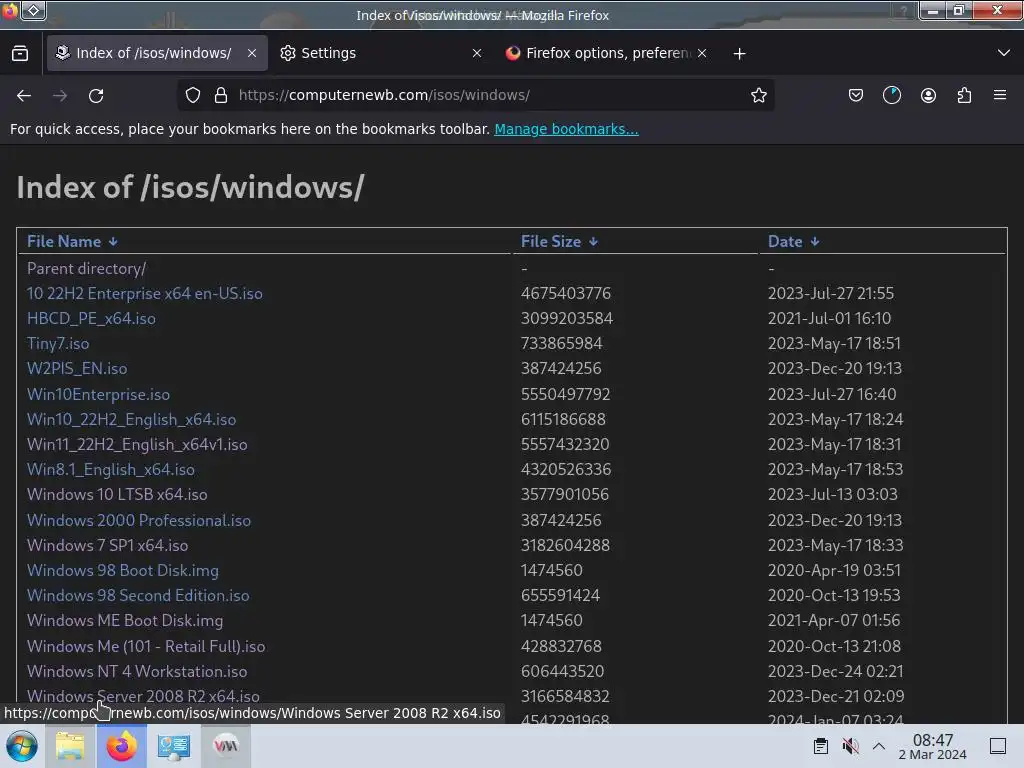Select the date 2021-Jul-01 16:10
Image resolution: width=1024 pixels, height=768 pixels.
829,319
